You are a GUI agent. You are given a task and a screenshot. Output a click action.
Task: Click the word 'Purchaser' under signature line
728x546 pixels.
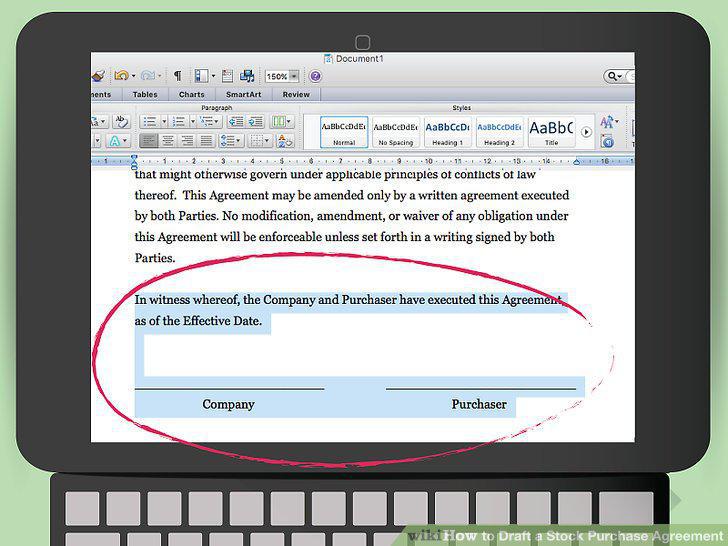point(479,404)
